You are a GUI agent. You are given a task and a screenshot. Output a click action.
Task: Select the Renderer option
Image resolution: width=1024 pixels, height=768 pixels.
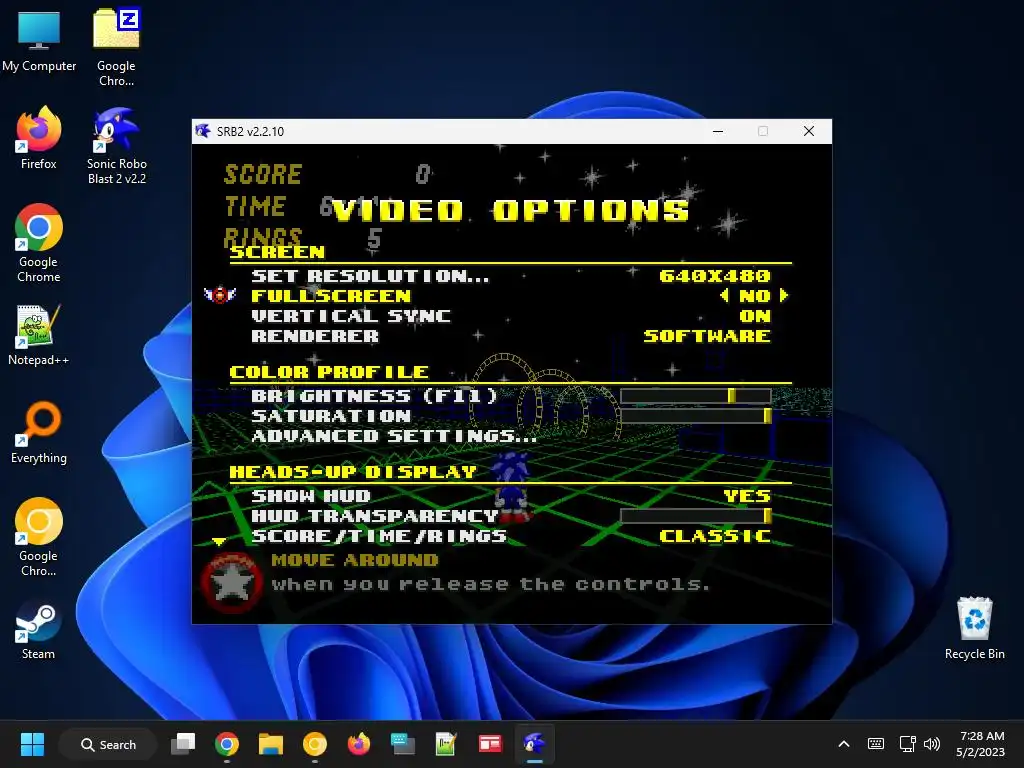(x=315, y=336)
